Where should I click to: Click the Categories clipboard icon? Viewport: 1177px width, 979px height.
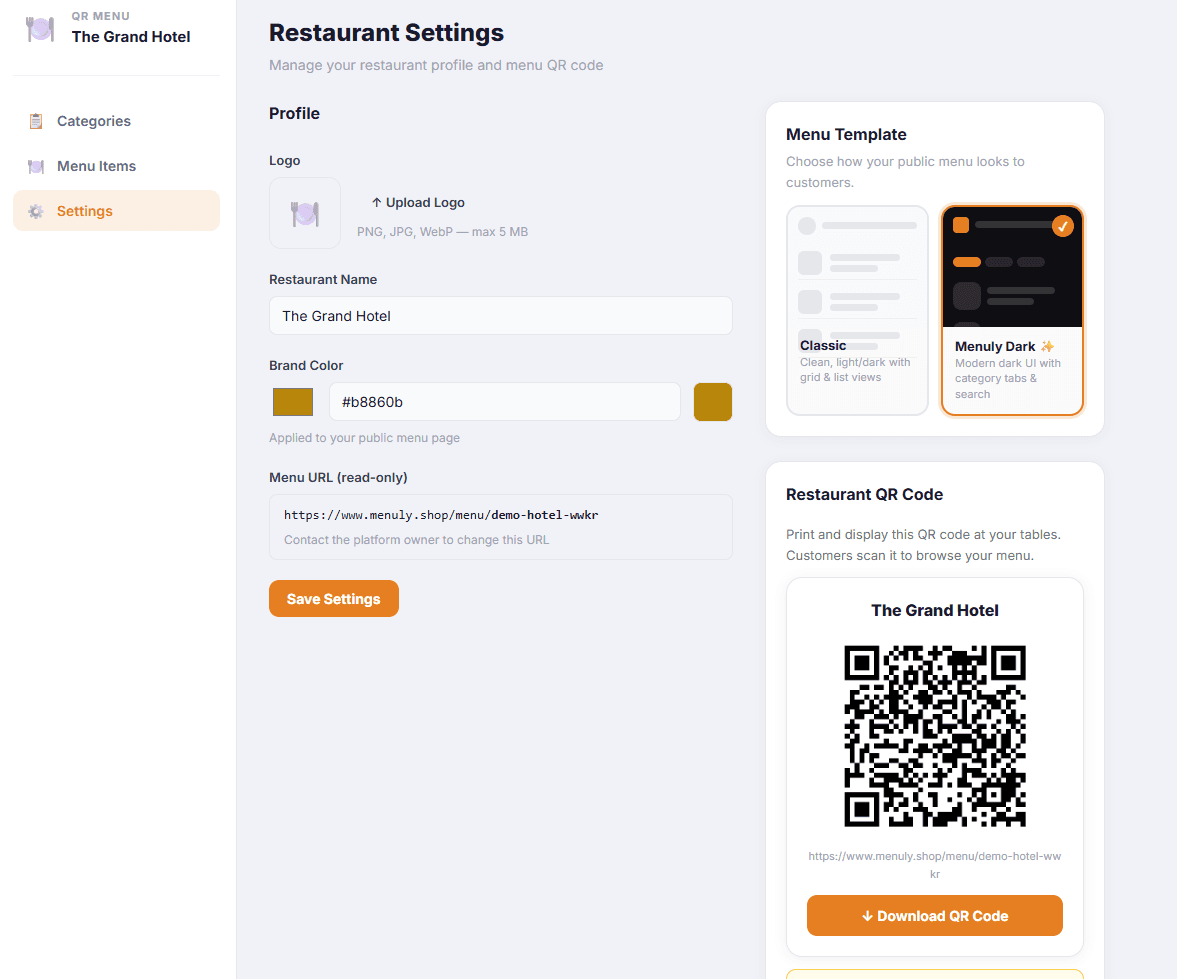point(35,121)
